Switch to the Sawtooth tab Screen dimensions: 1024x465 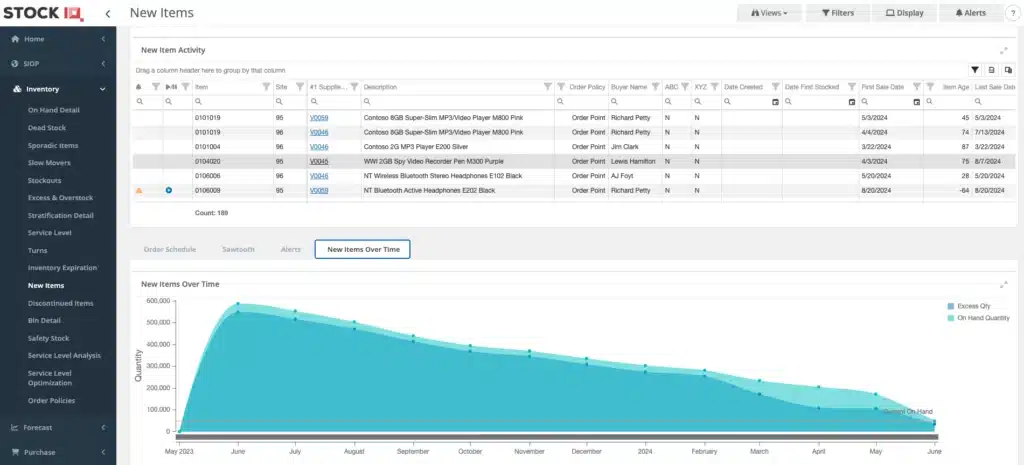(238, 249)
